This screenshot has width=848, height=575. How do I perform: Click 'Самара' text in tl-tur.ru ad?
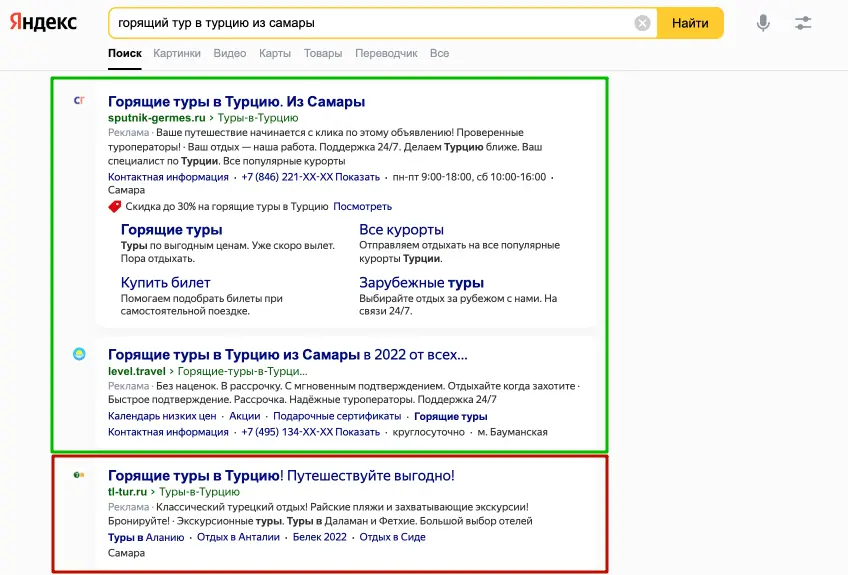point(127,553)
